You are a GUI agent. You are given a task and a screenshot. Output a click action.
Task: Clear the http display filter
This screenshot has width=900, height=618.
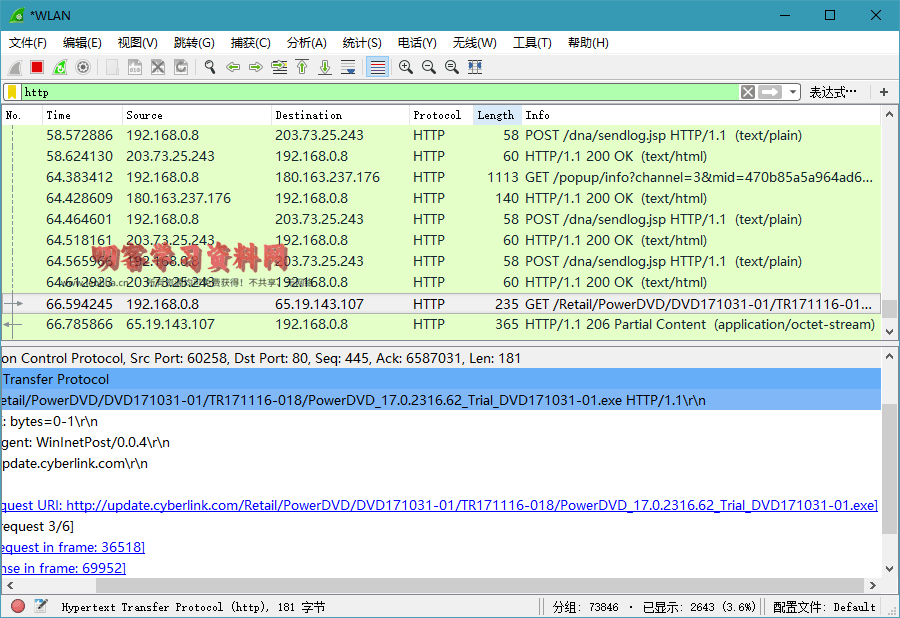[x=747, y=92]
